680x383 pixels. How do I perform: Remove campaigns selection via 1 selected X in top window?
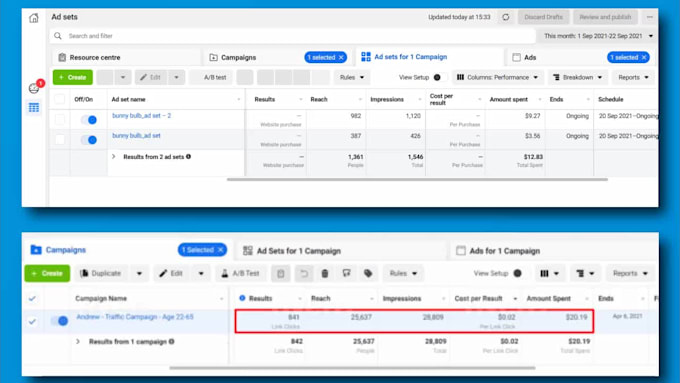(x=341, y=57)
